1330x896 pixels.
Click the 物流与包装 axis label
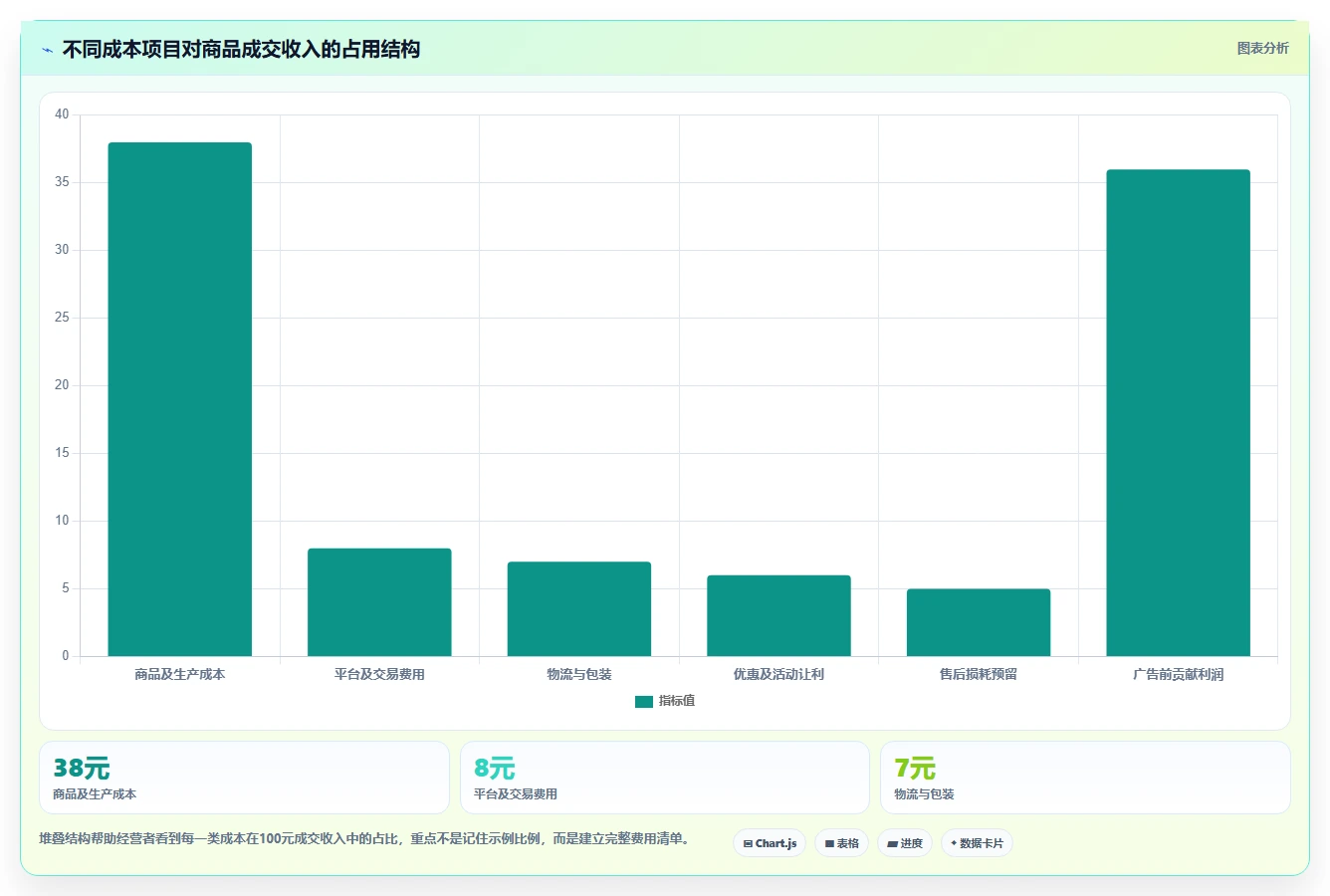(579, 675)
